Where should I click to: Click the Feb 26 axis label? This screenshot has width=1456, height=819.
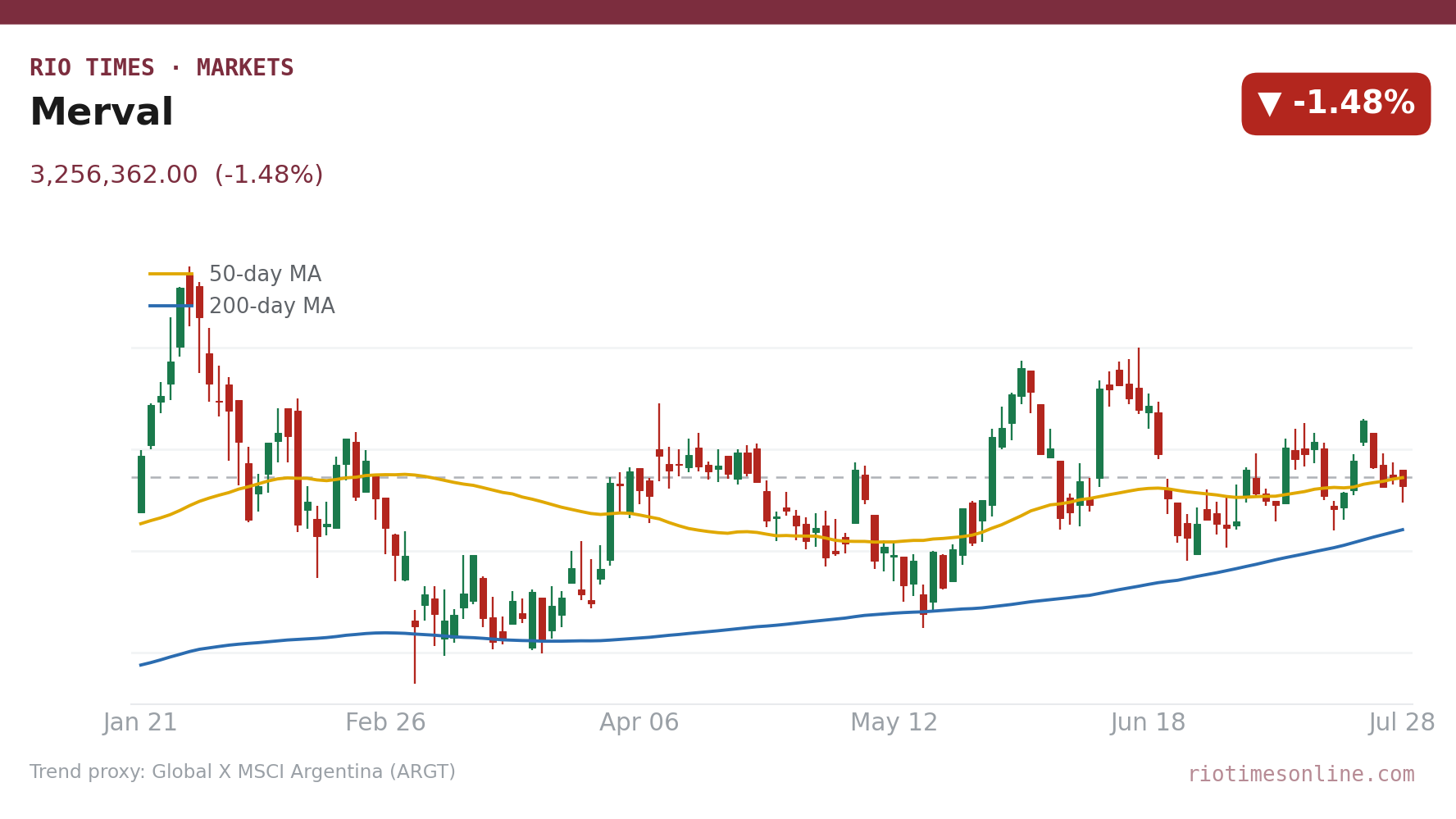(385, 723)
